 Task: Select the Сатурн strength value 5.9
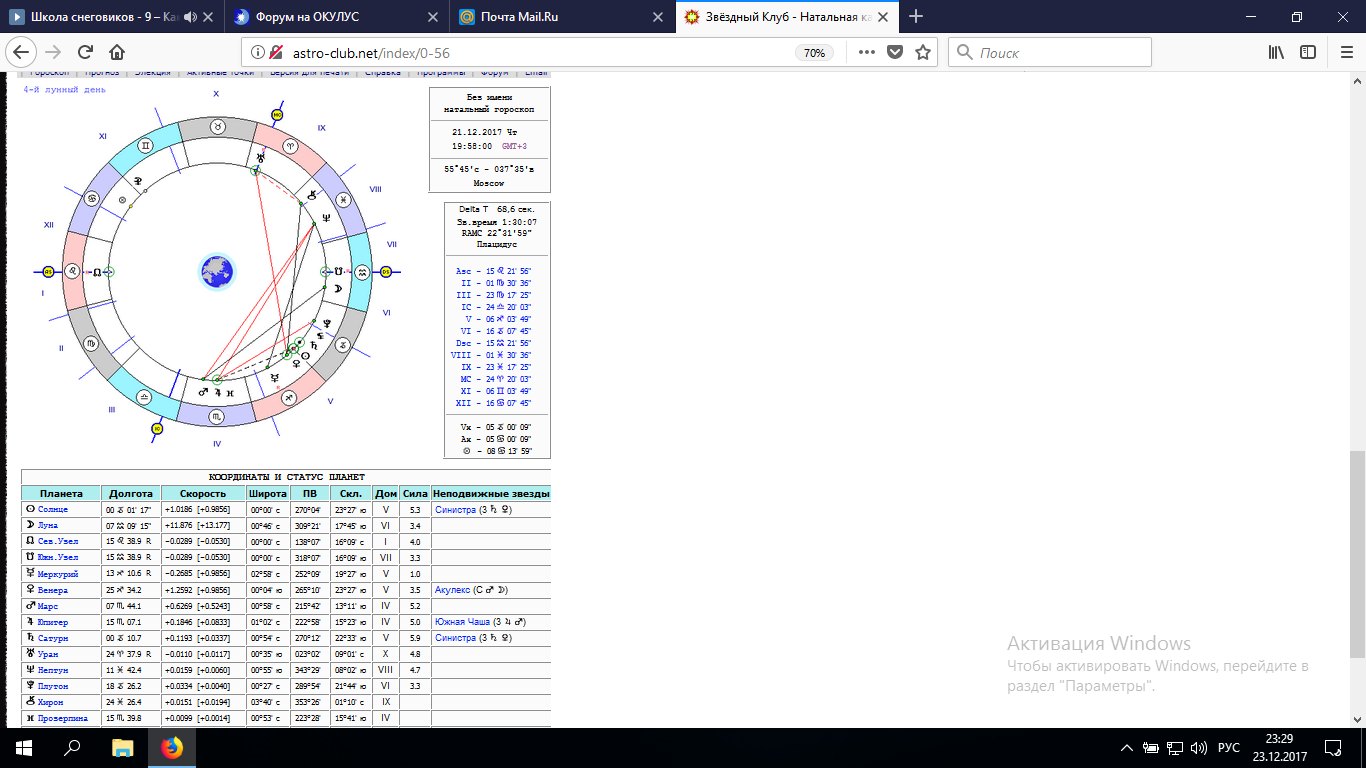pyautogui.click(x=414, y=638)
